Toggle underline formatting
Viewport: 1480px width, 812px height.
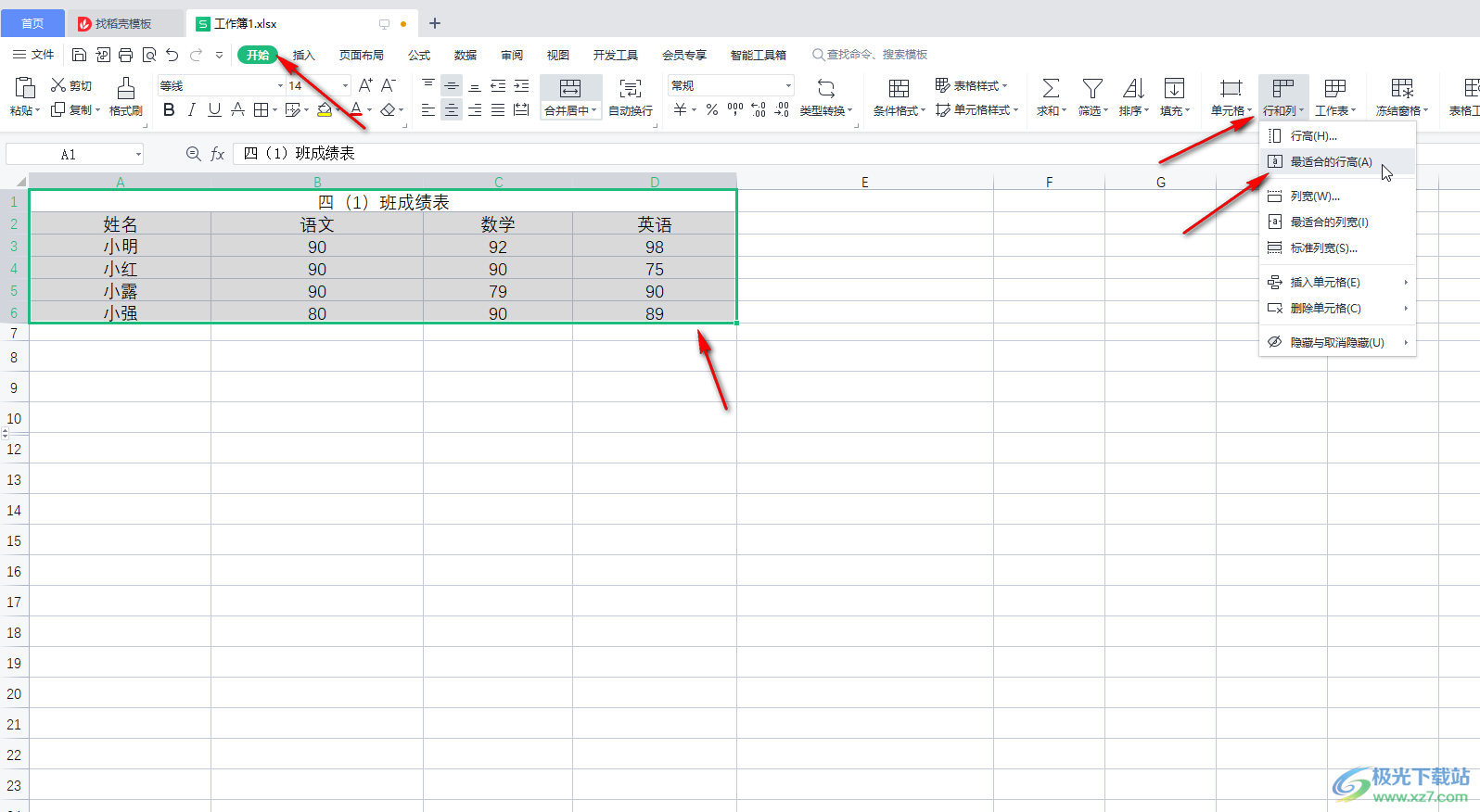(x=214, y=109)
